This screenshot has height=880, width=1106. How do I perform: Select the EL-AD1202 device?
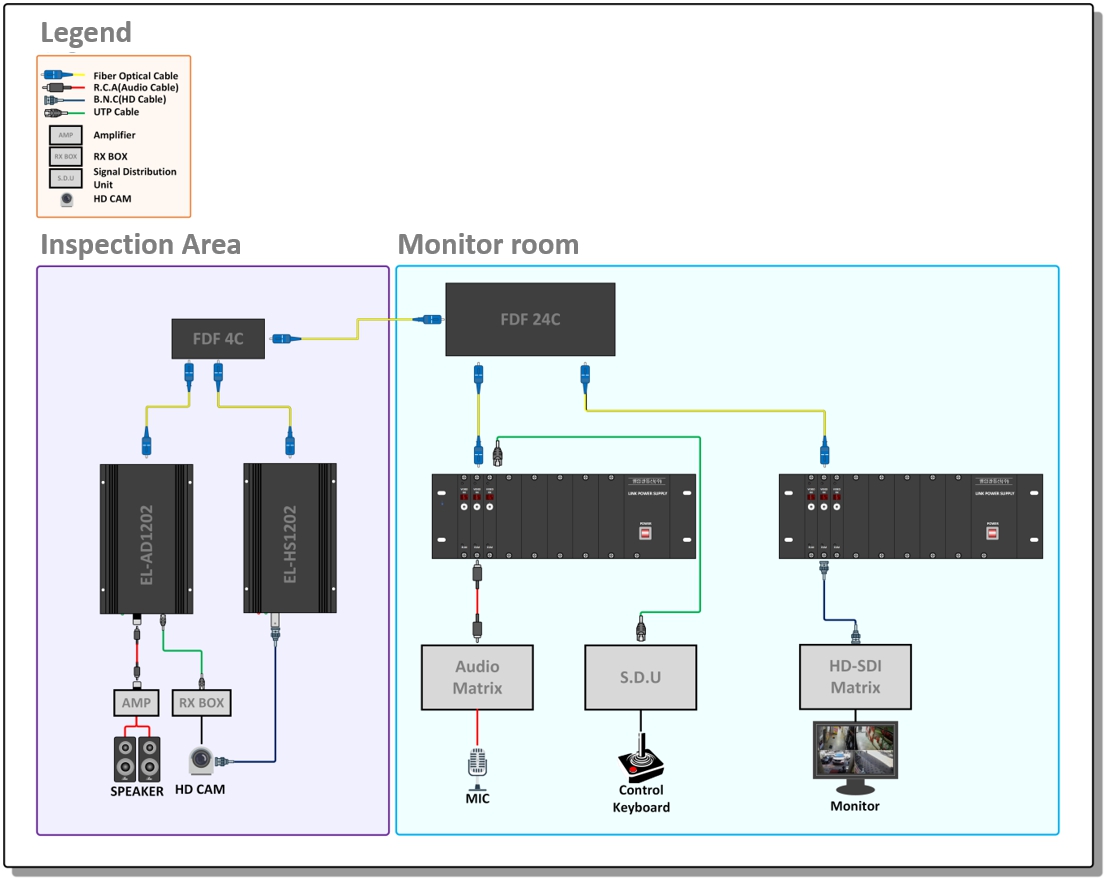tap(146, 538)
